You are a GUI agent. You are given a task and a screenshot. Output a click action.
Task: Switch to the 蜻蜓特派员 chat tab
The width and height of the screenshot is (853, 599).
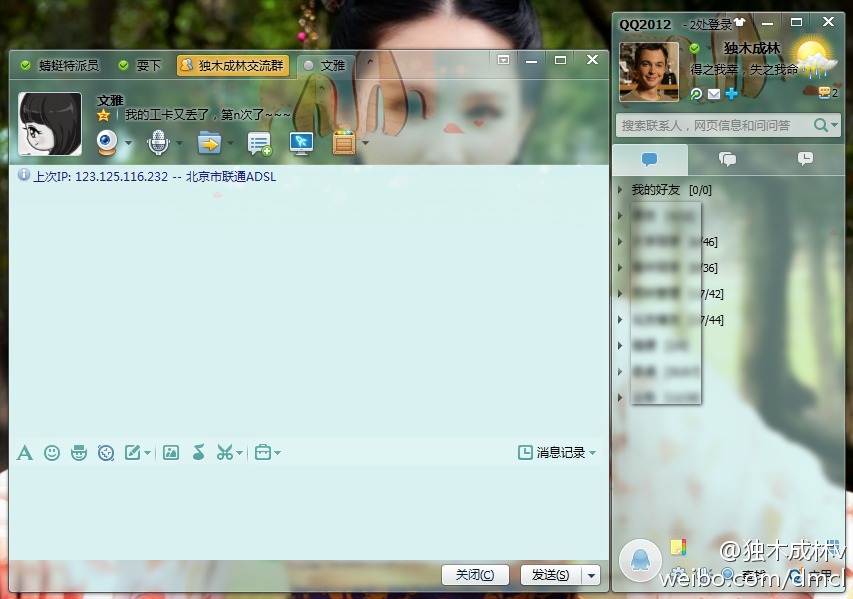click(x=59, y=66)
